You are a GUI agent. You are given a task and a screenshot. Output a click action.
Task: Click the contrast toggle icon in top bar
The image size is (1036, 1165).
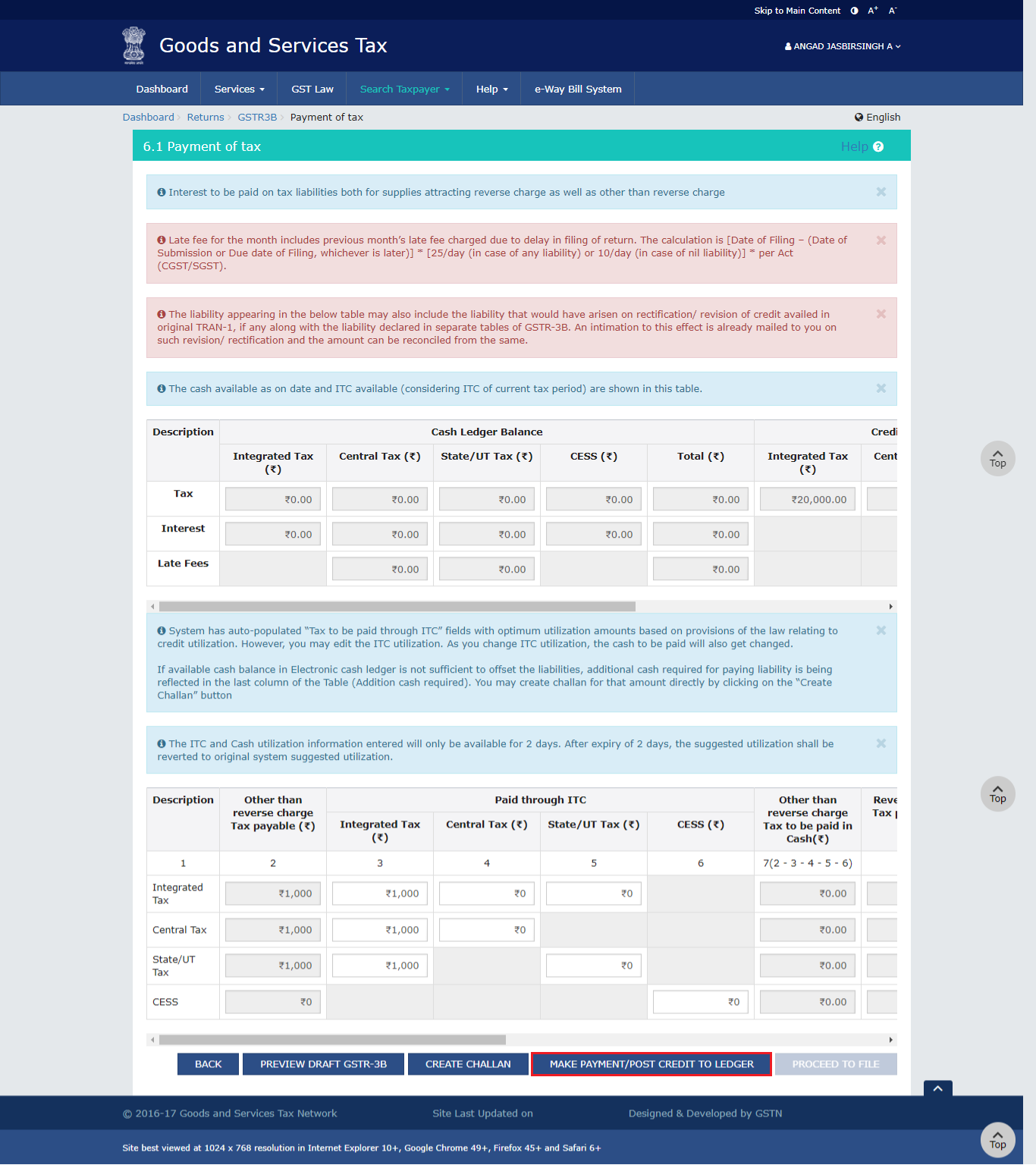pyautogui.click(x=854, y=11)
